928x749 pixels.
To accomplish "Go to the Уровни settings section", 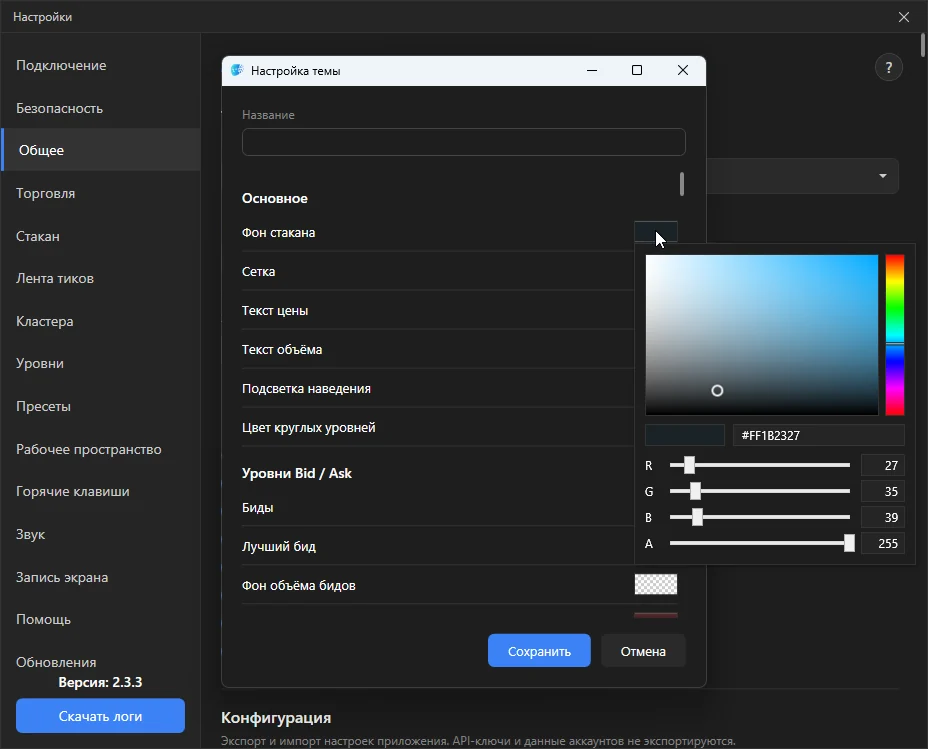I will 101,364.
